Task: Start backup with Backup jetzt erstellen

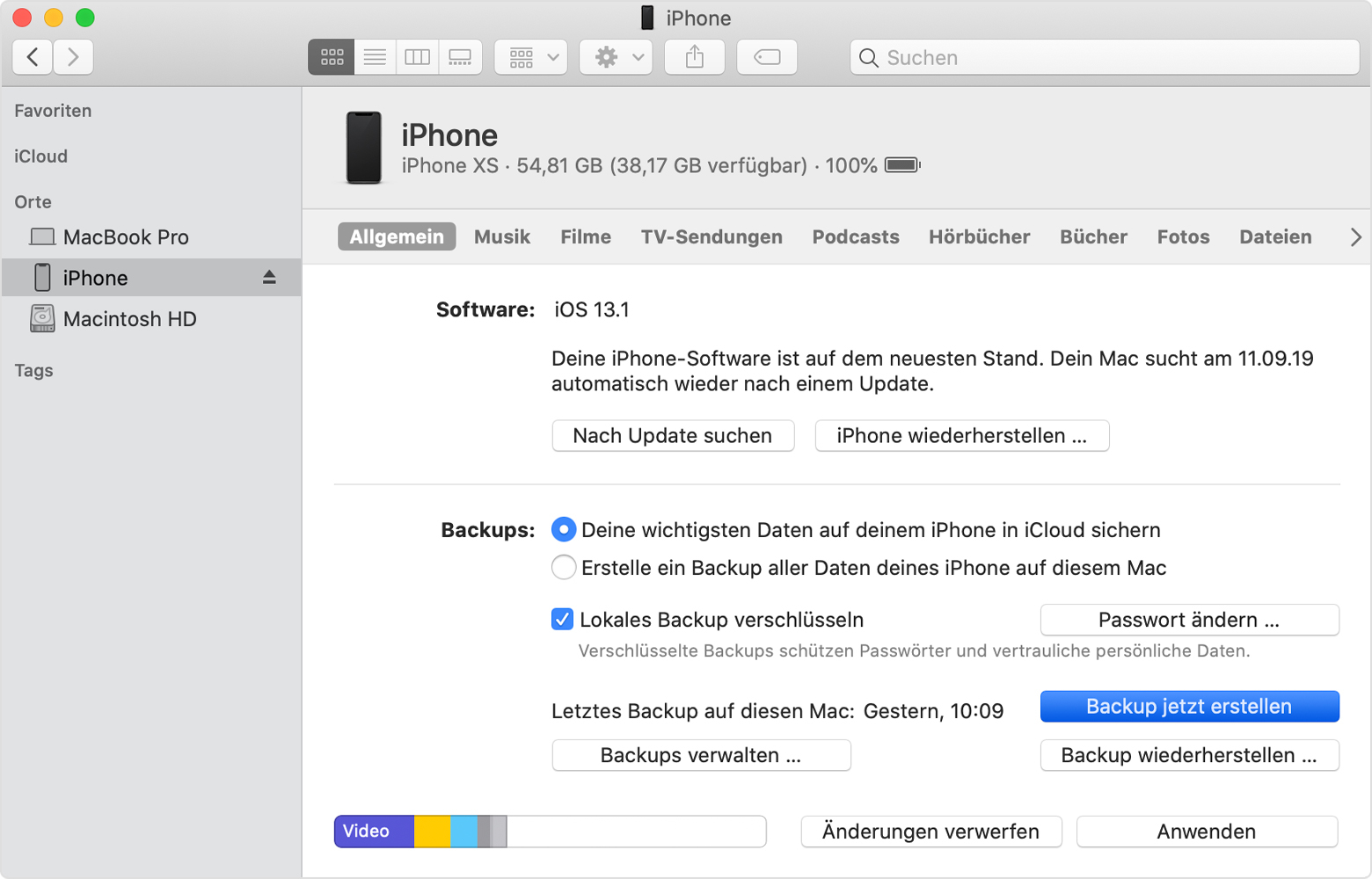Action: (1189, 707)
